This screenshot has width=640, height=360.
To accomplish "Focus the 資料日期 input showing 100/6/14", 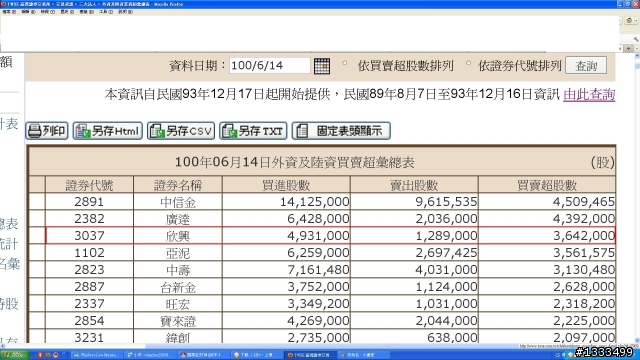I will pyautogui.click(x=270, y=65).
